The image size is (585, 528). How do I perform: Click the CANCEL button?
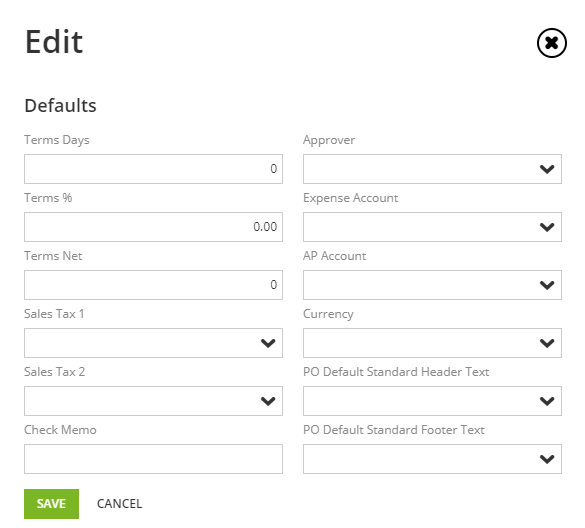(119, 504)
